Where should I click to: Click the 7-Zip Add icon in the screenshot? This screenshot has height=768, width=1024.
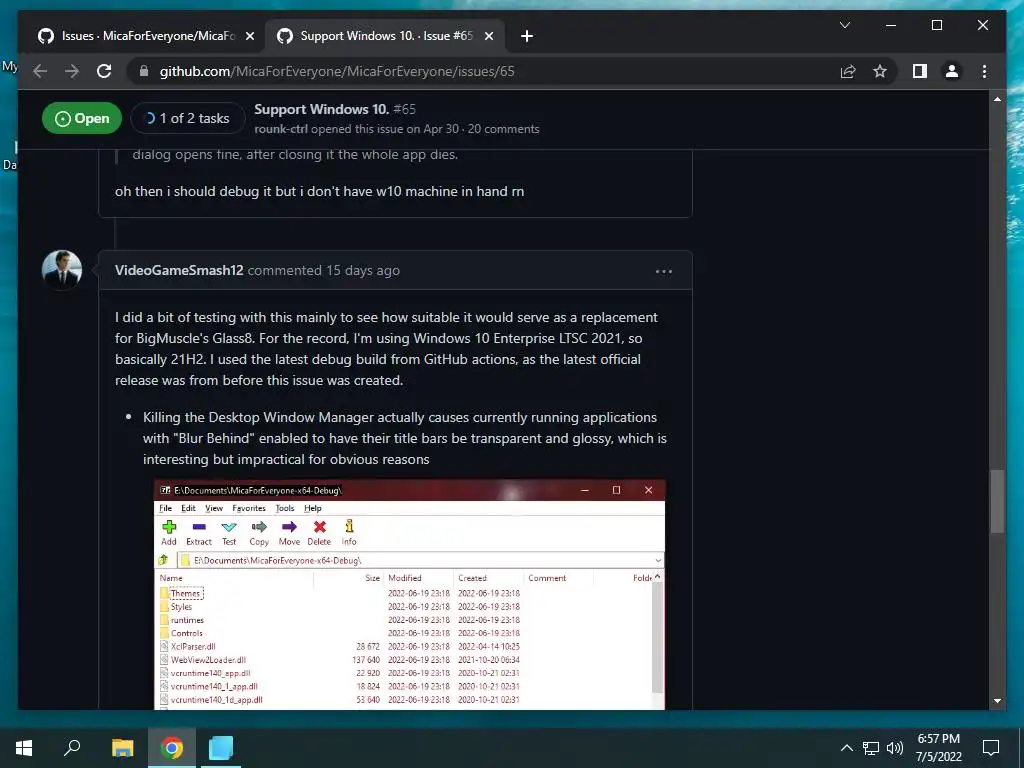169,533
